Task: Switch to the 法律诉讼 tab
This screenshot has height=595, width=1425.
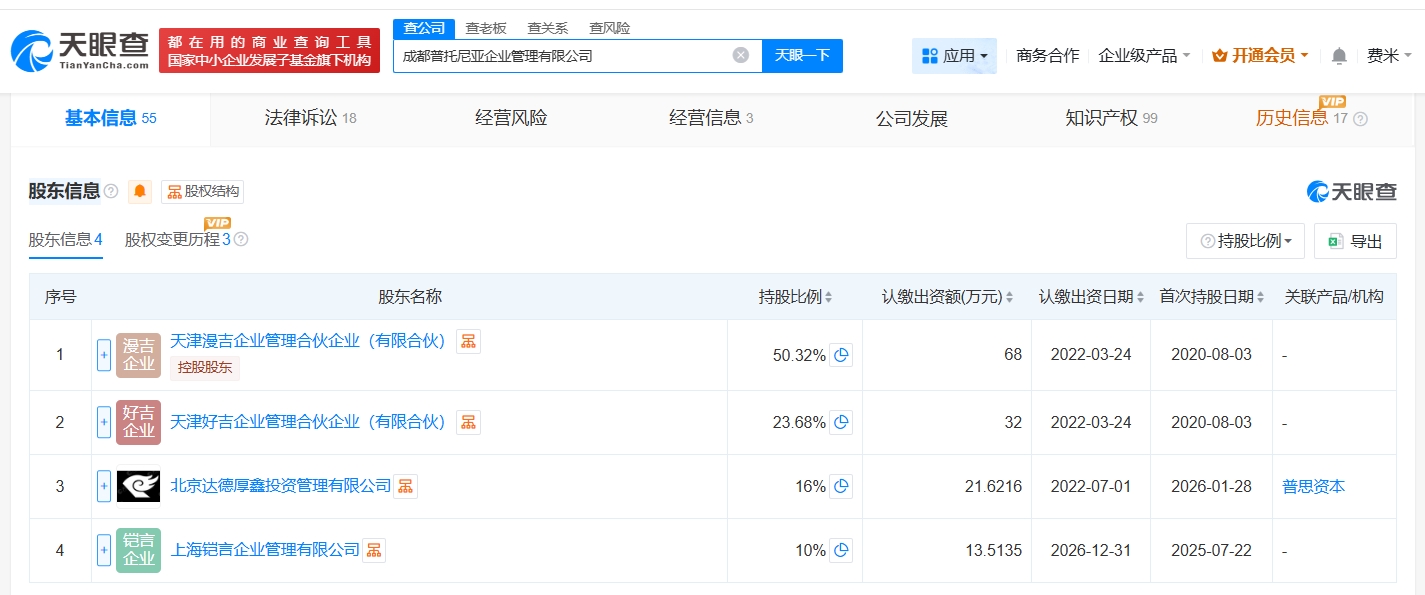Action: point(310,118)
